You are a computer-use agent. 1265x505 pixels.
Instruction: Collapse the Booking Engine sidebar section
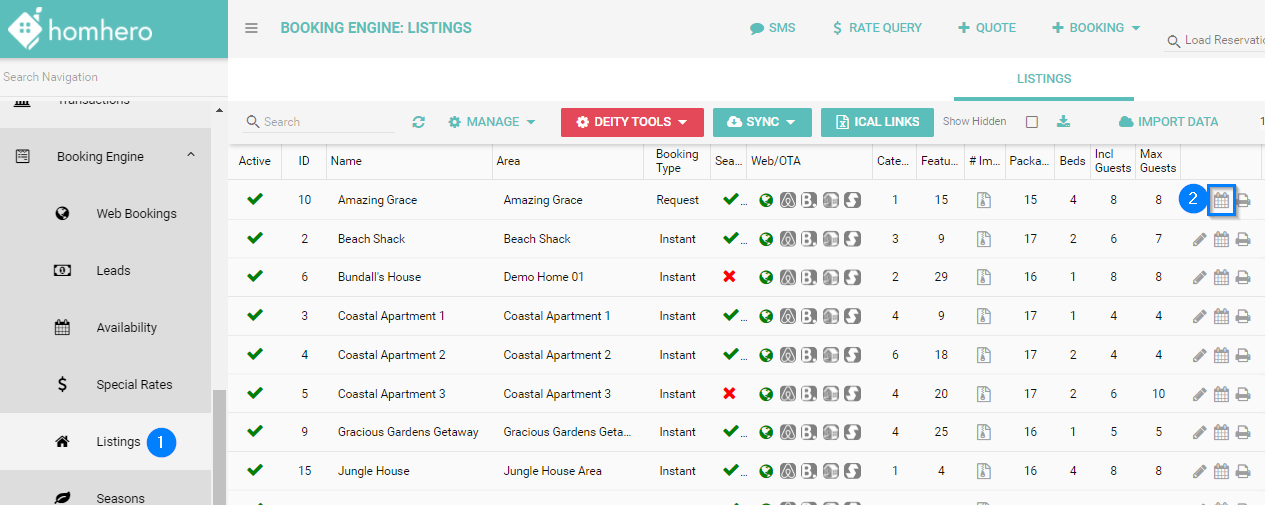pyautogui.click(x=190, y=156)
